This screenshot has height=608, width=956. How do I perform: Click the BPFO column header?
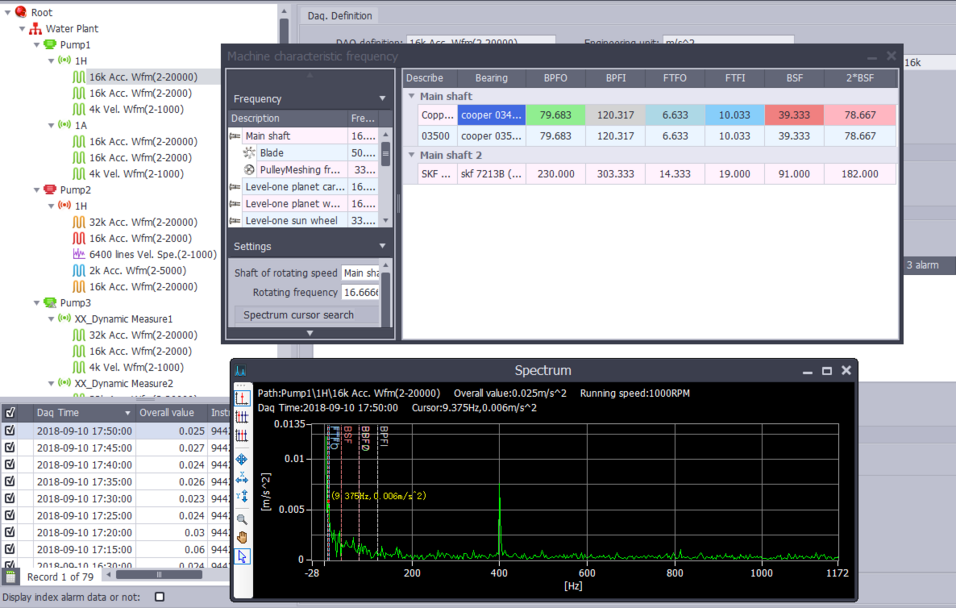pos(555,78)
